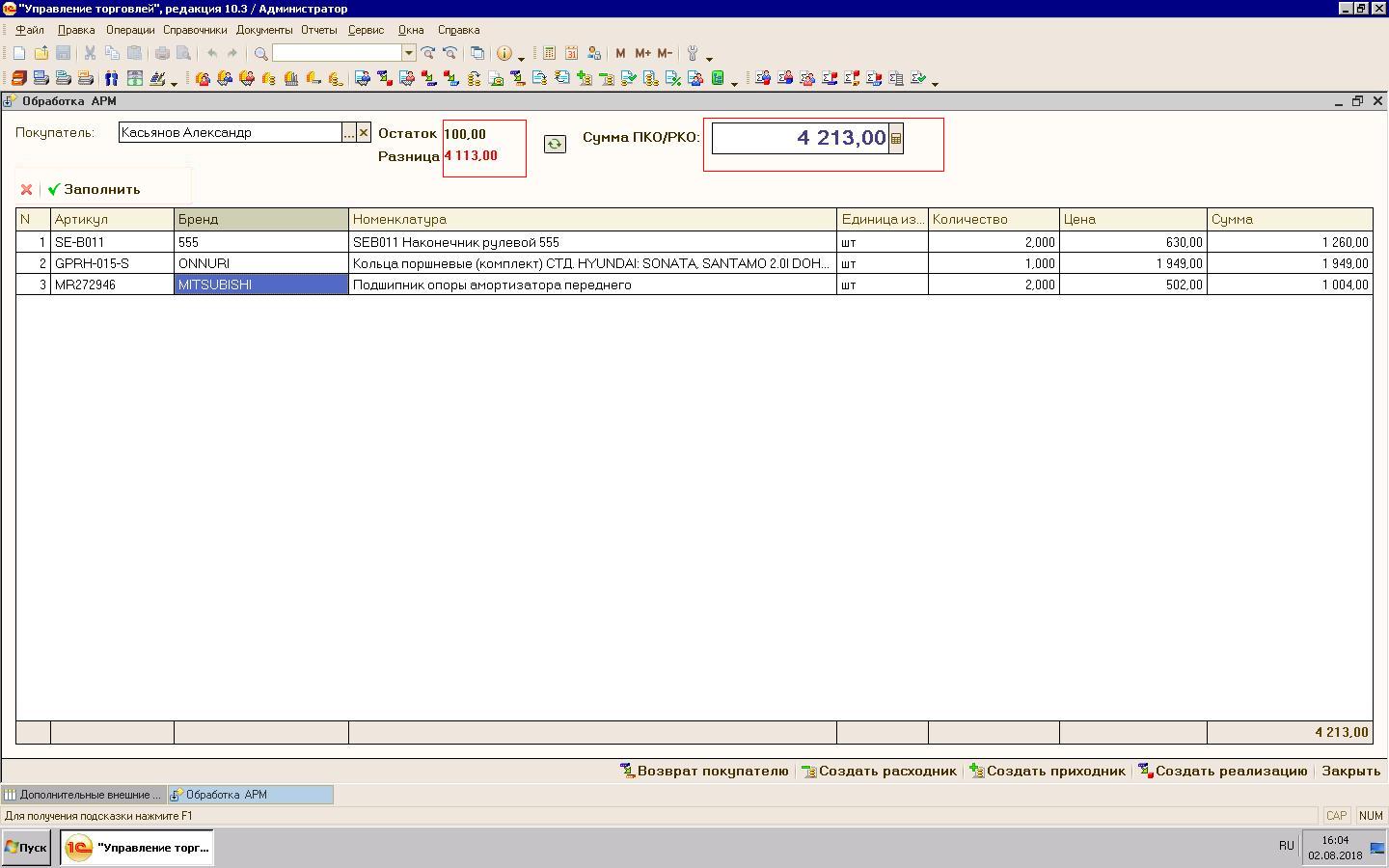Viewport: 1389px width, 868px height.
Task: Switch to Дополнительные внешние window tab
Action: click(84, 795)
